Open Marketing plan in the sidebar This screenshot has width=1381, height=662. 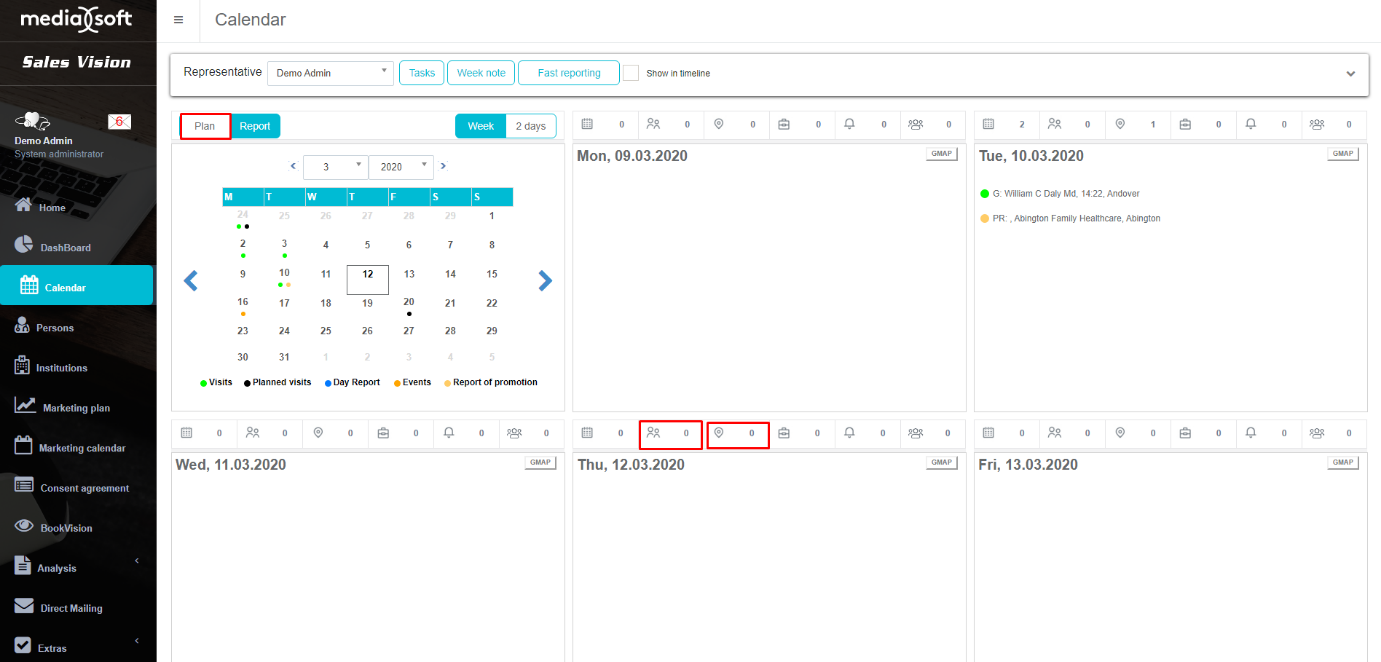76,407
